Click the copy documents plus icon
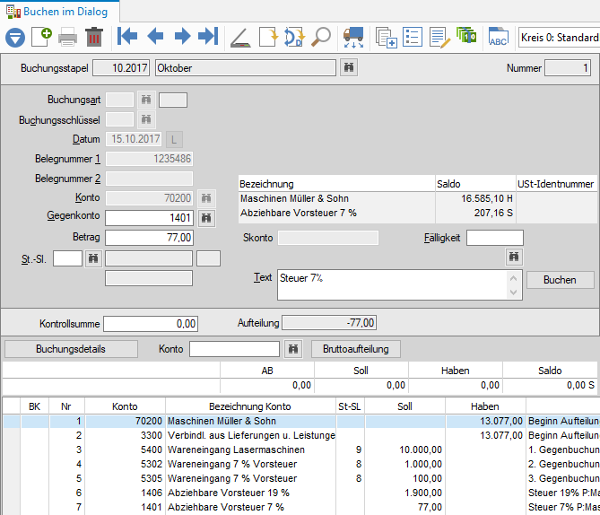Screen dimensions: 600x515 click(386, 38)
